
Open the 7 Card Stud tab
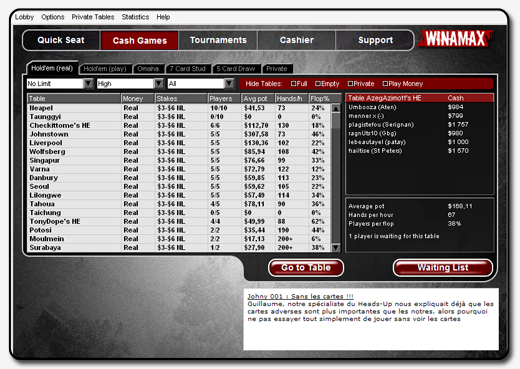[x=188, y=69]
